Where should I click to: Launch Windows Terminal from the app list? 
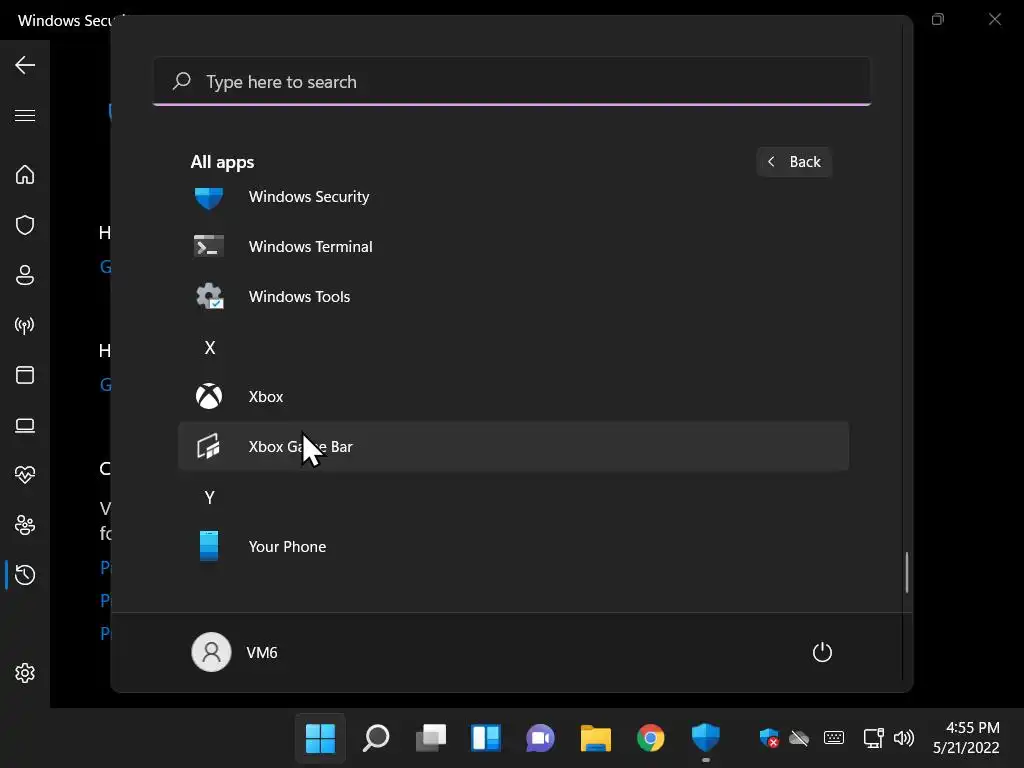point(513,246)
